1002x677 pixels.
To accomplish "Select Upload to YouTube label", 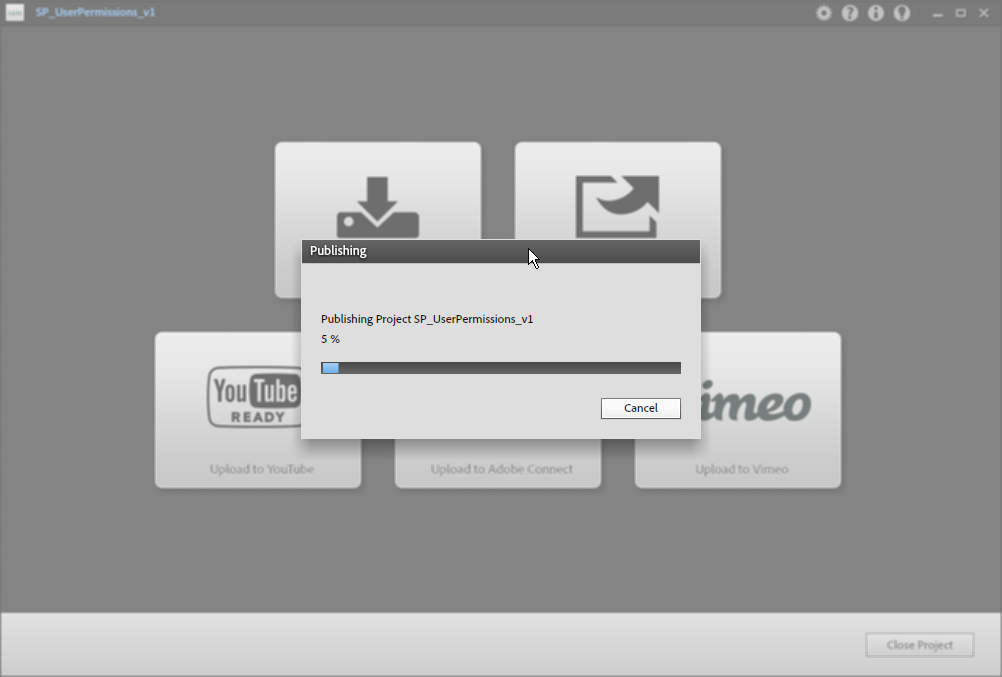I will (261, 469).
